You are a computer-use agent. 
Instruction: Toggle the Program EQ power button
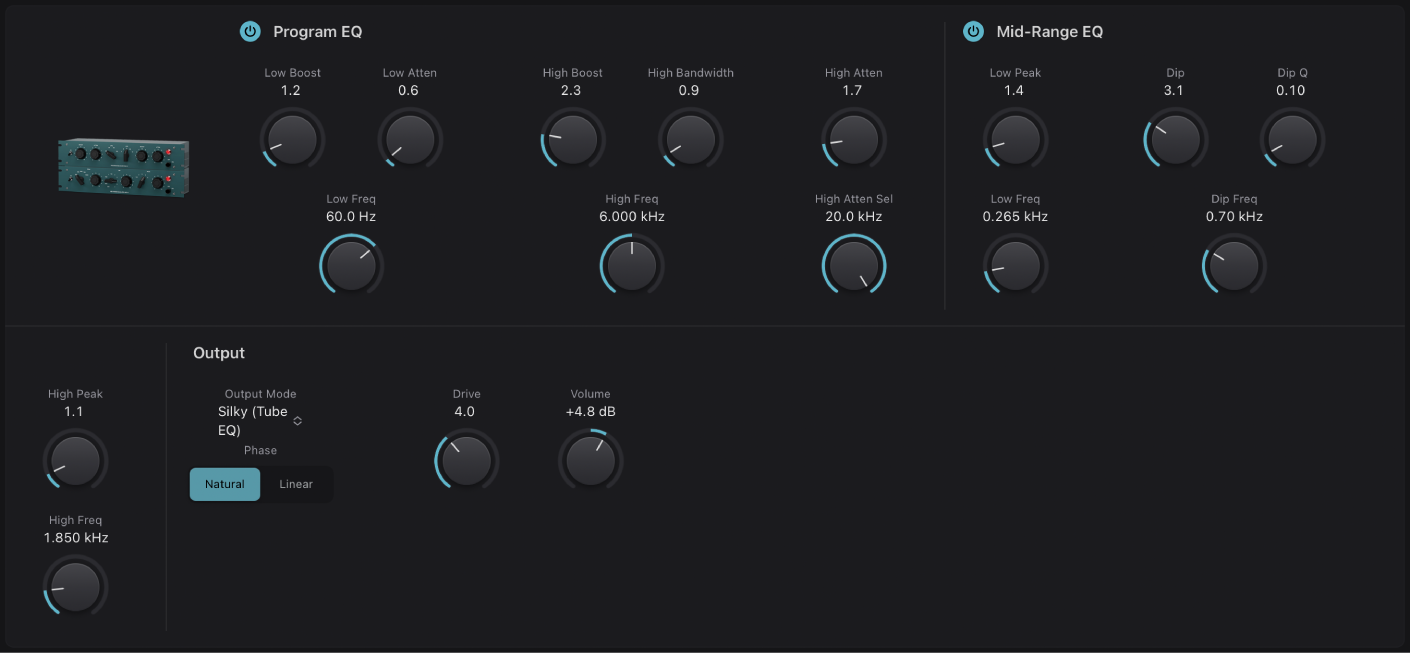coord(249,31)
